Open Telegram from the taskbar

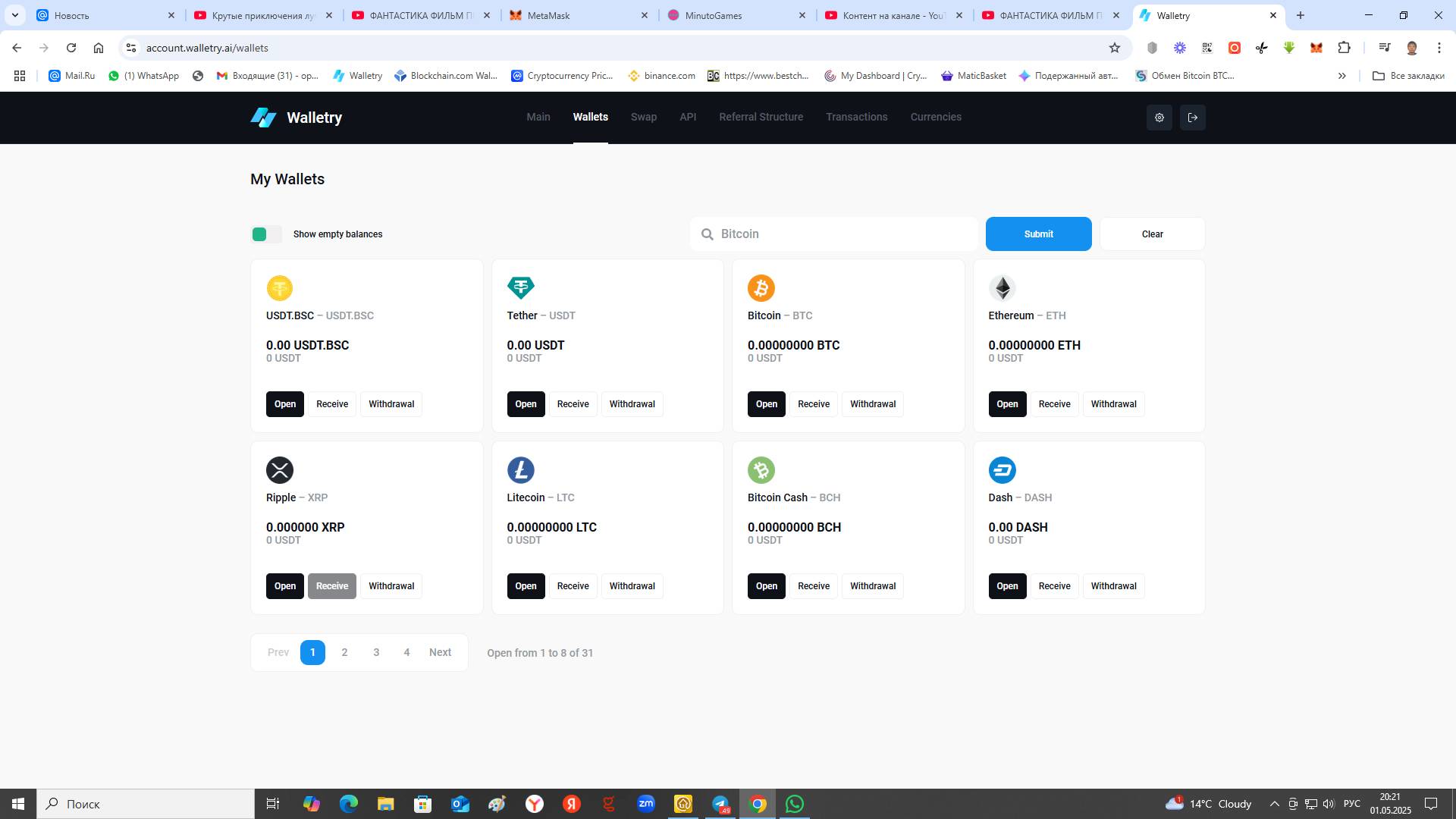pyautogui.click(x=720, y=804)
